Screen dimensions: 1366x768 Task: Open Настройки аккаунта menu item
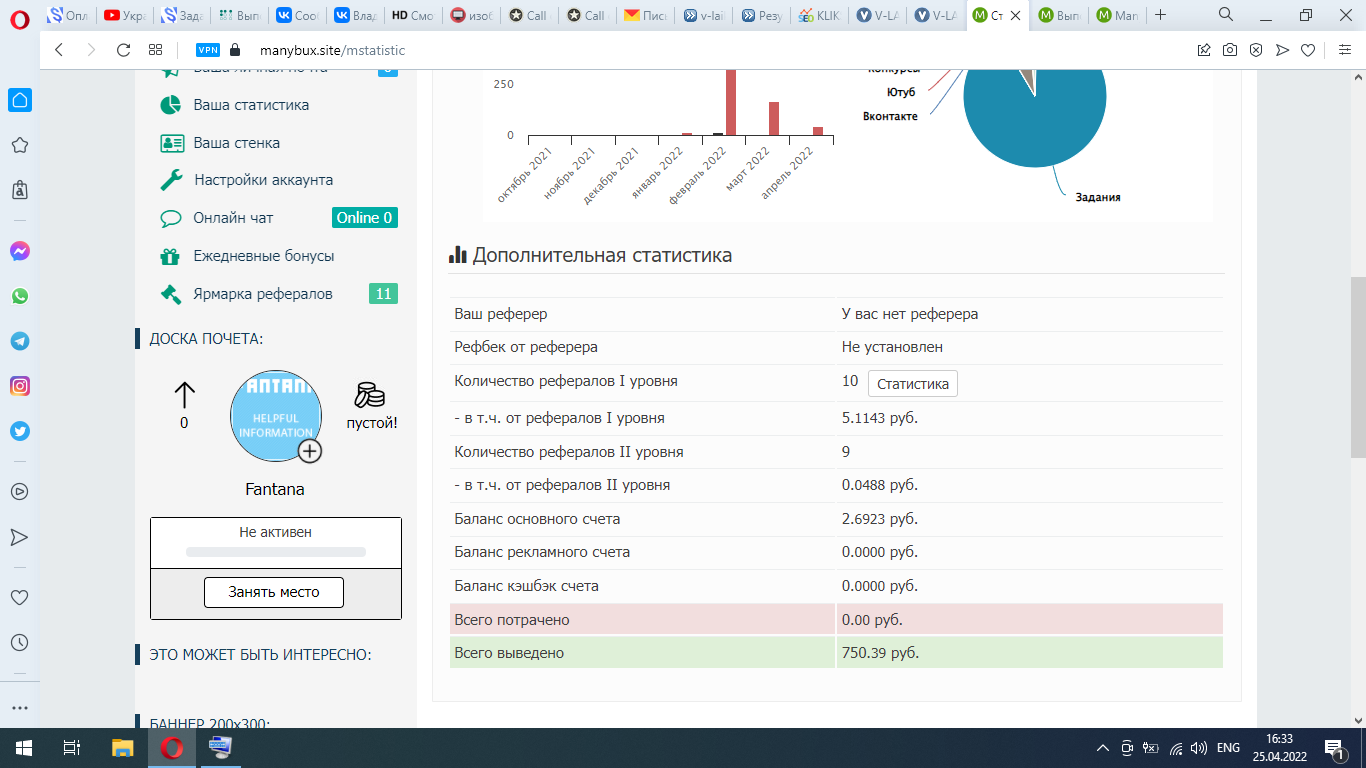point(263,180)
